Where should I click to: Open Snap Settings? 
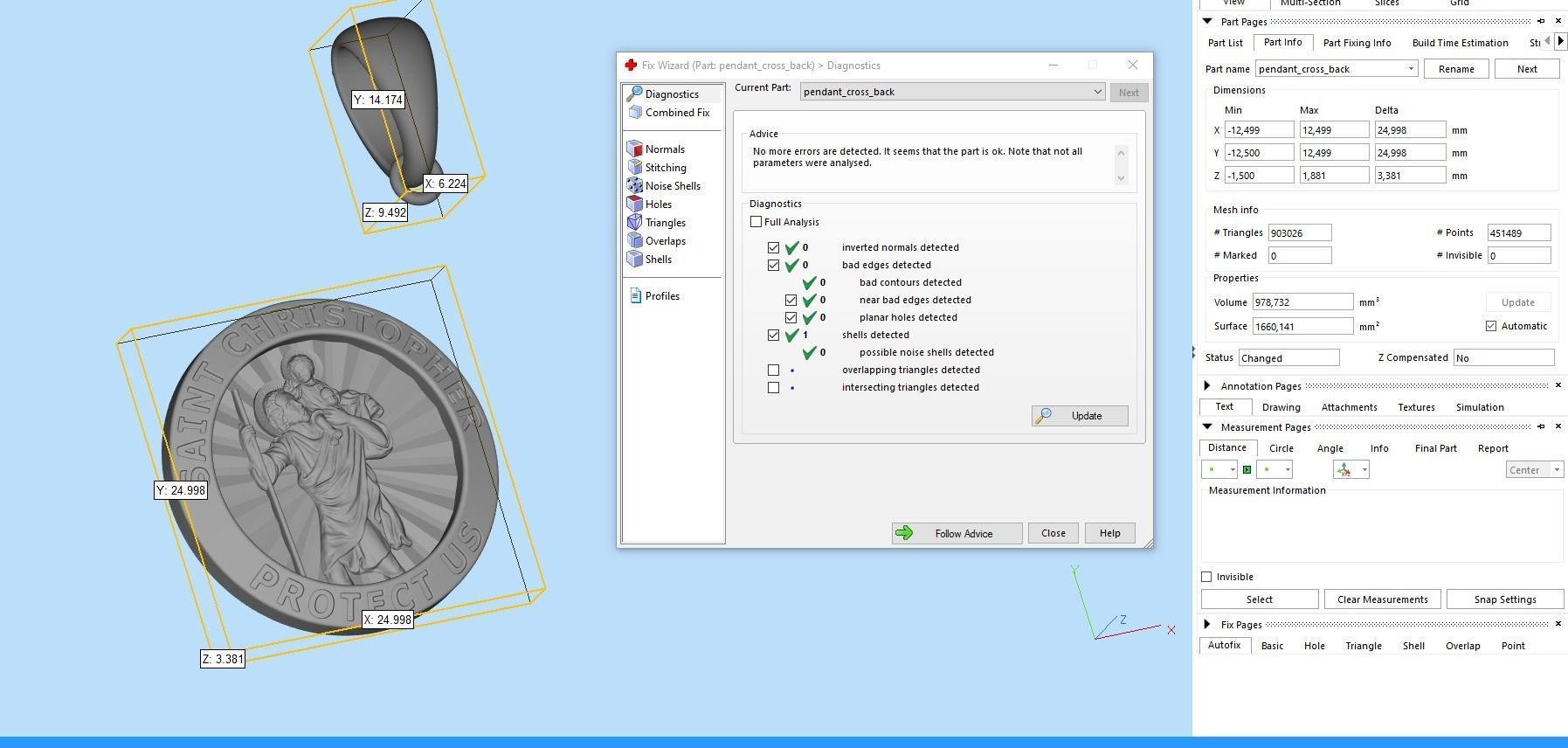[1504, 599]
